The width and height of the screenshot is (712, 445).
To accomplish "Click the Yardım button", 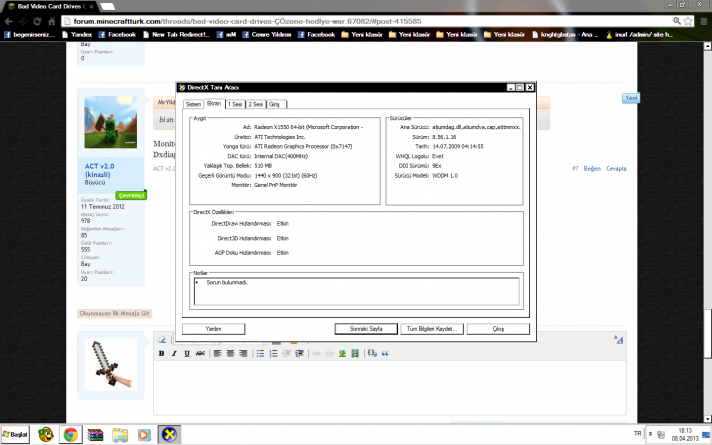I will coord(213,329).
